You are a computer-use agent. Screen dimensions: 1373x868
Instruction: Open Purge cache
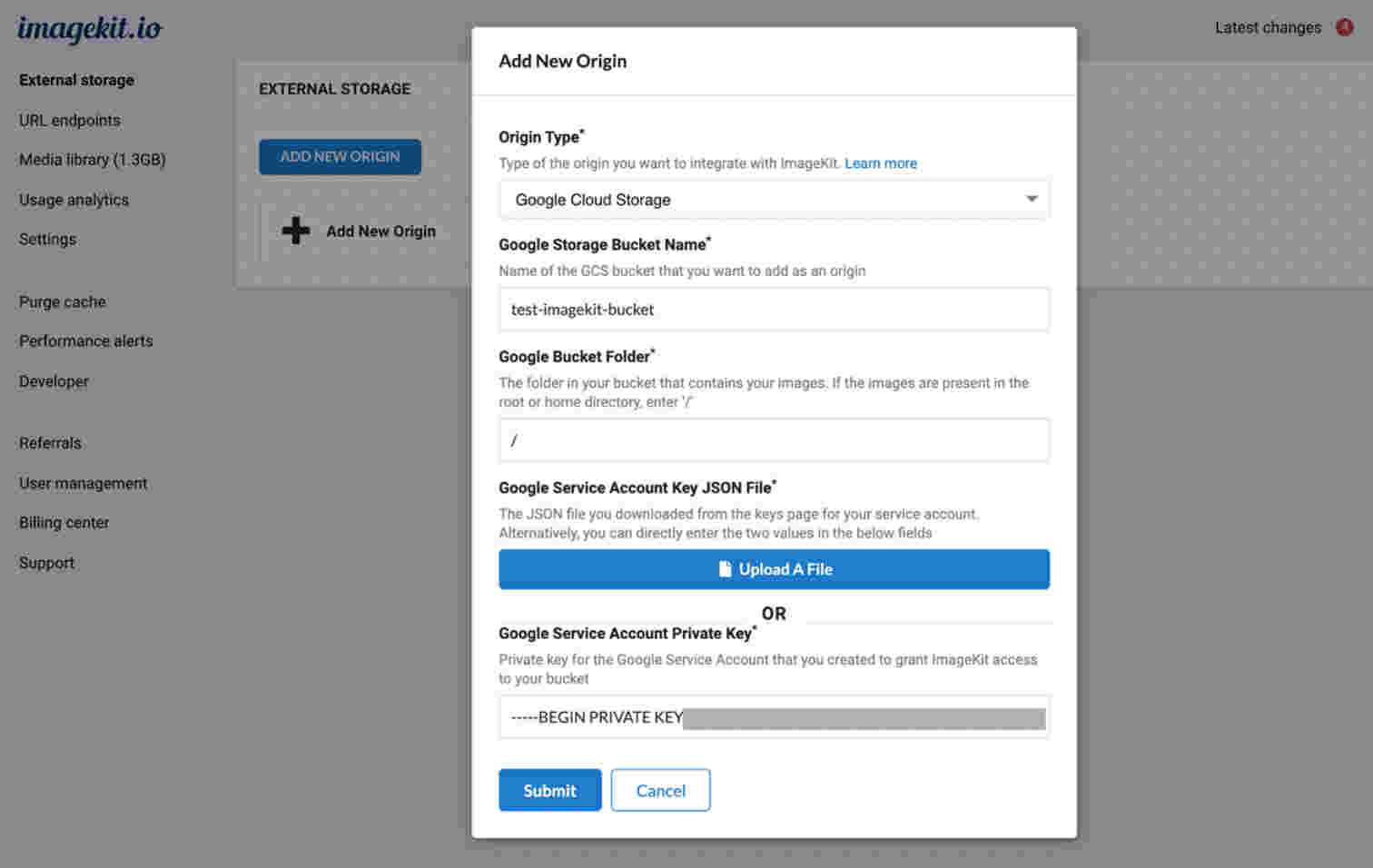coord(62,301)
